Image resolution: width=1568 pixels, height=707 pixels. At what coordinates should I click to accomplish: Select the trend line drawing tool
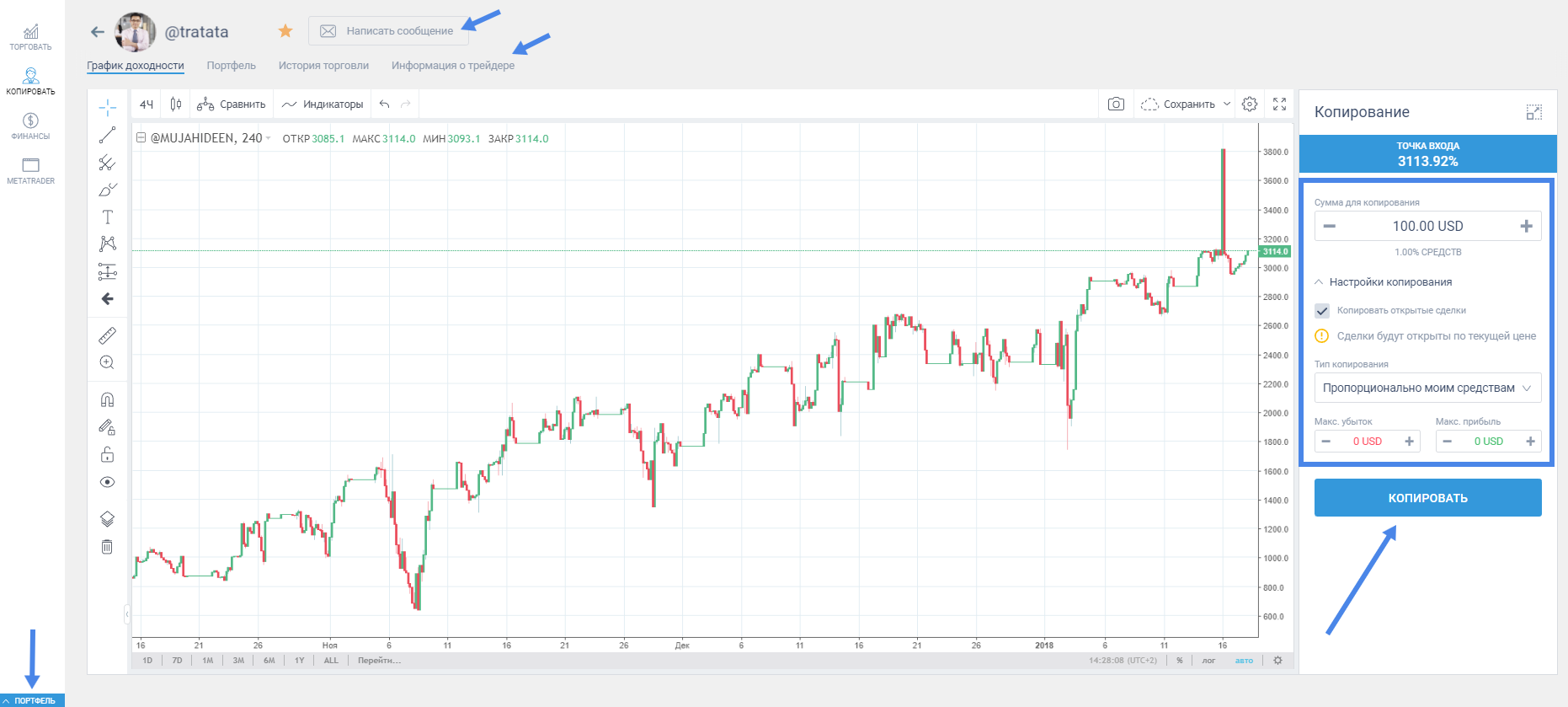pos(107,135)
